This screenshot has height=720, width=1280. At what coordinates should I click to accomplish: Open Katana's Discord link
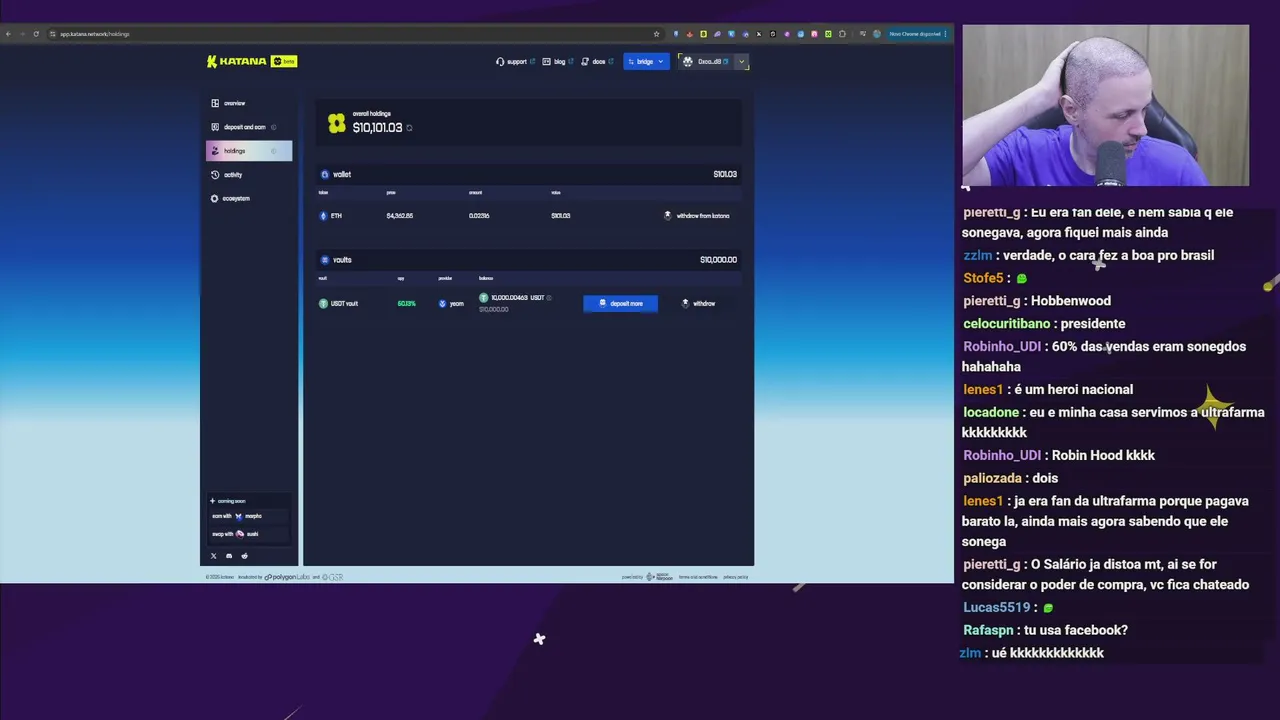(x=228, y=556)
